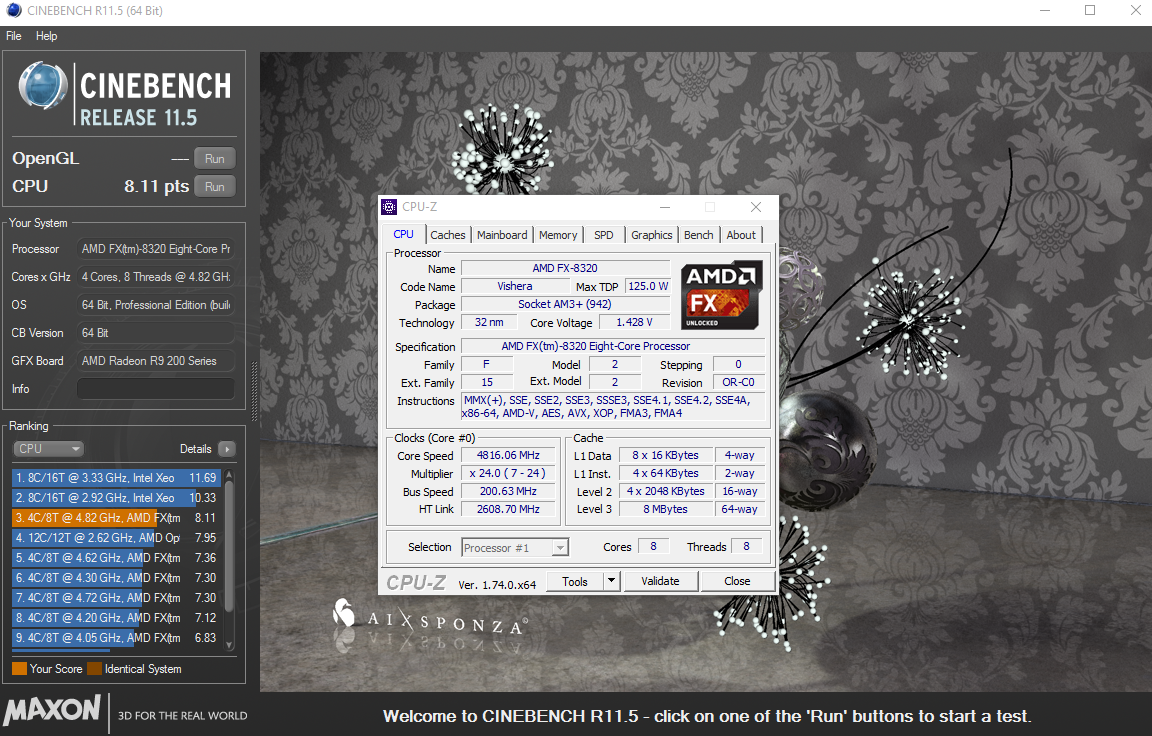The width and height of the screenshot is (1152, 736).
Task: Switch to the About tab in CPU-Z
Action: click(x=741, y=235)
